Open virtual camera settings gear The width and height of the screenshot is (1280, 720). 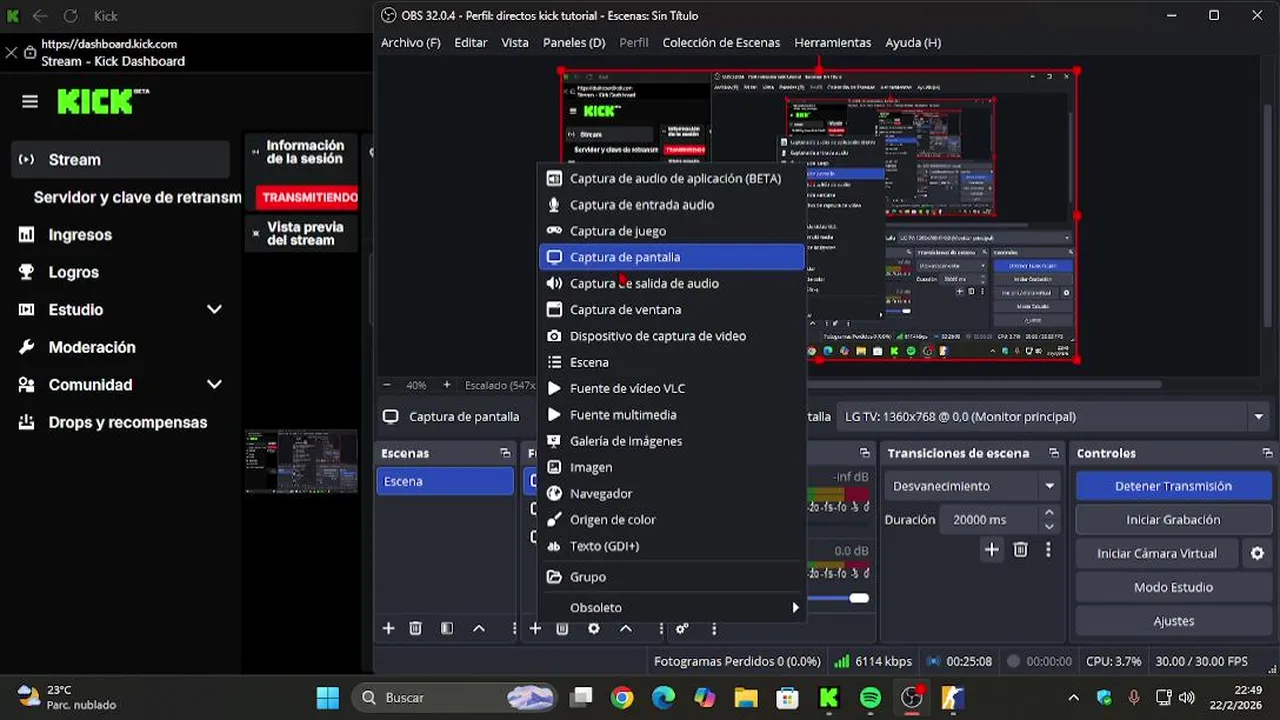coord(1257,553)
